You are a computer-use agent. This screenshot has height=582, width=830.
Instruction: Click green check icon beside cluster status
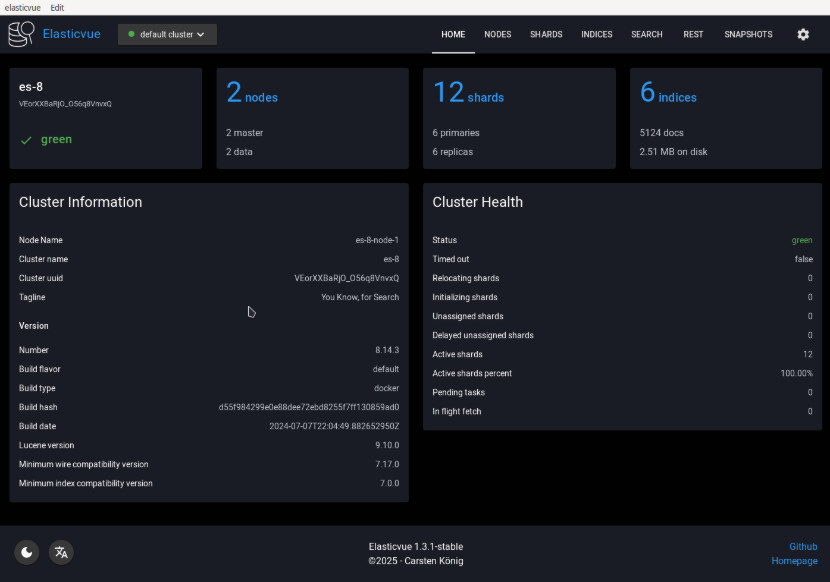coord(26,140)
